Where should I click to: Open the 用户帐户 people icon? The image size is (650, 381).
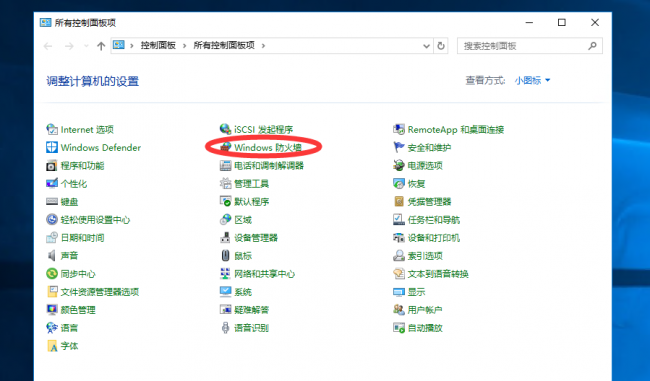coord(399,310)
